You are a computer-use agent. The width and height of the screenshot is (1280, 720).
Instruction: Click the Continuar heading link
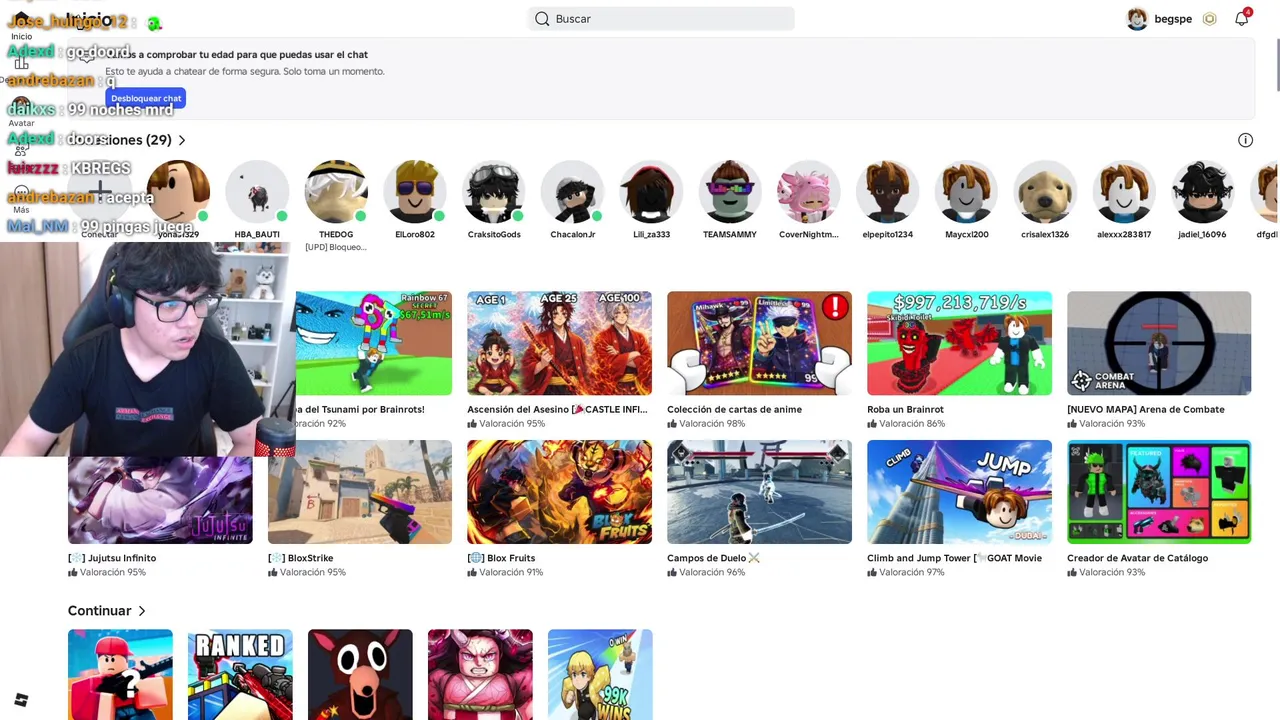tap(99, 611)
